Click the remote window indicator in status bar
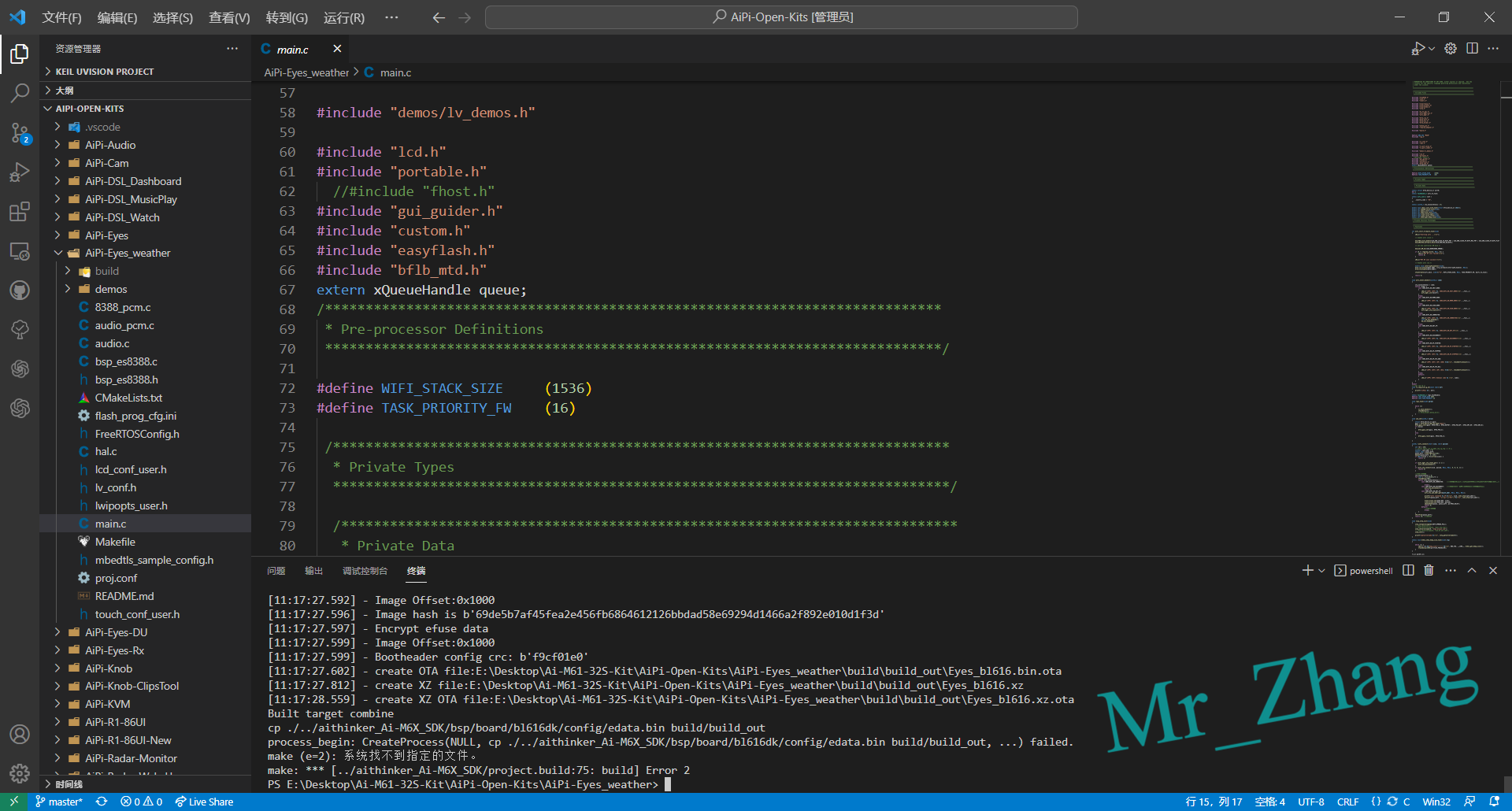 click(x=13, y=802)
